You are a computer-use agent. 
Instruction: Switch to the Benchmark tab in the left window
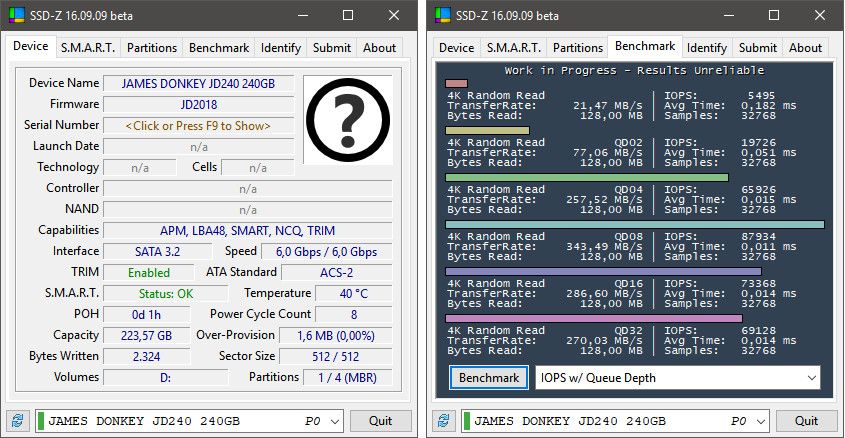click(x=219, y=48)
